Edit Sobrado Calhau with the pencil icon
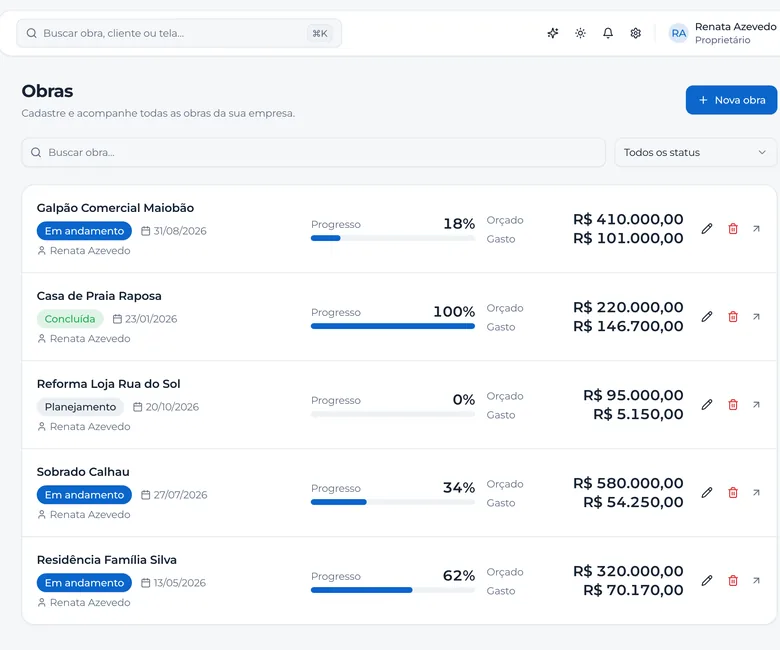 (x=707, y=493)
